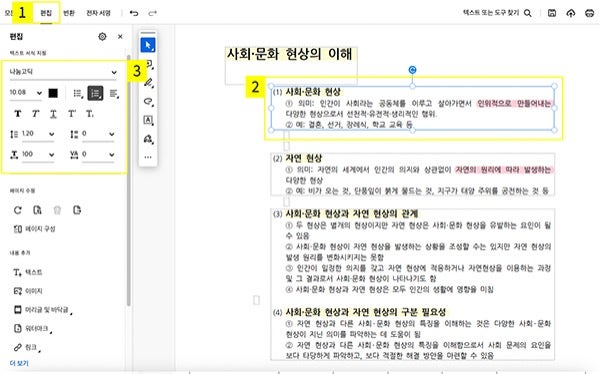Screen dimensions: 600x374
Task: Open 페이지 구성 (Organize pages)
Action: click(35, 229)
